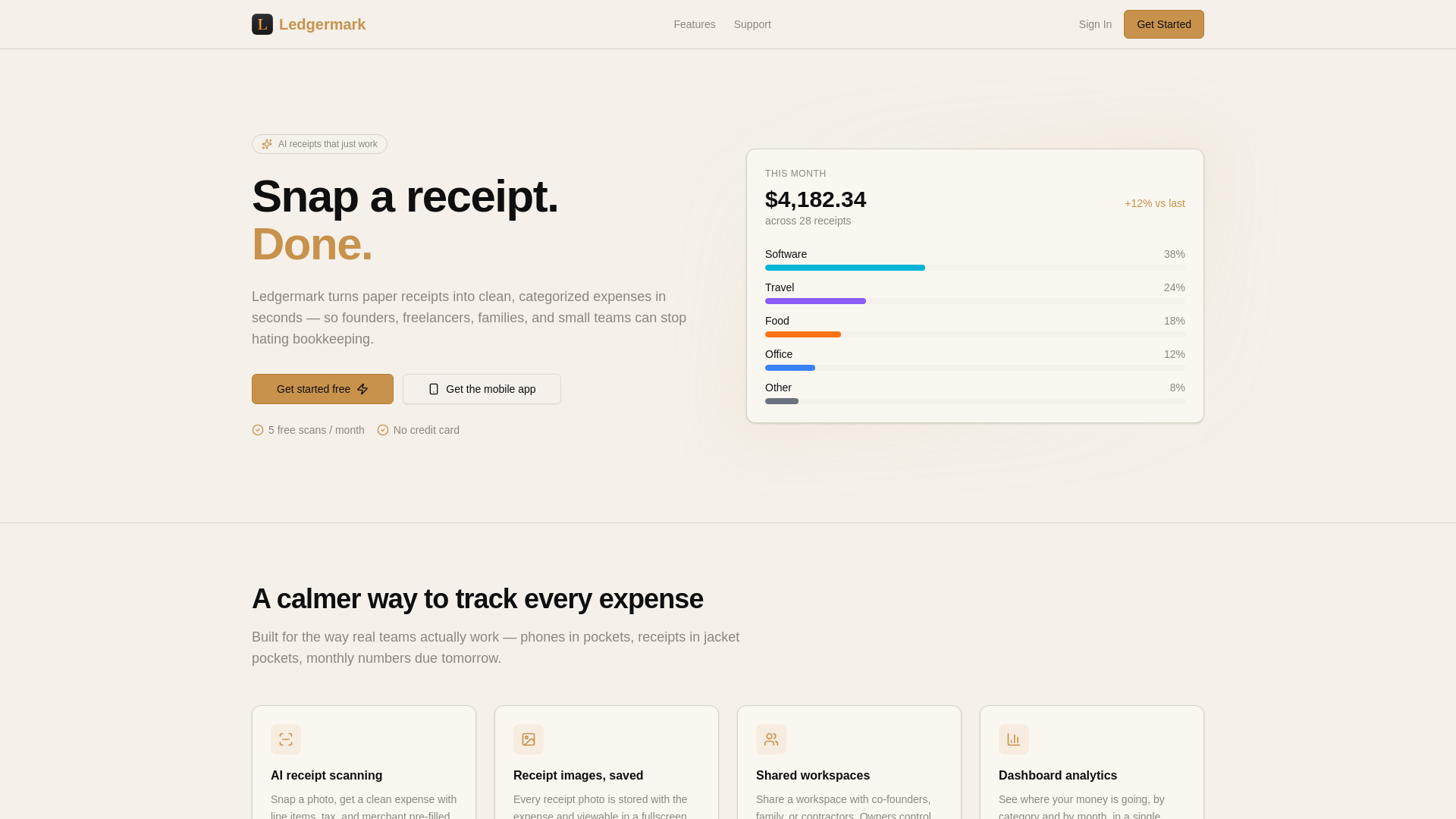1456x819 pixels.
Task: Click the Software category progress bar
Action: (845, 268)
